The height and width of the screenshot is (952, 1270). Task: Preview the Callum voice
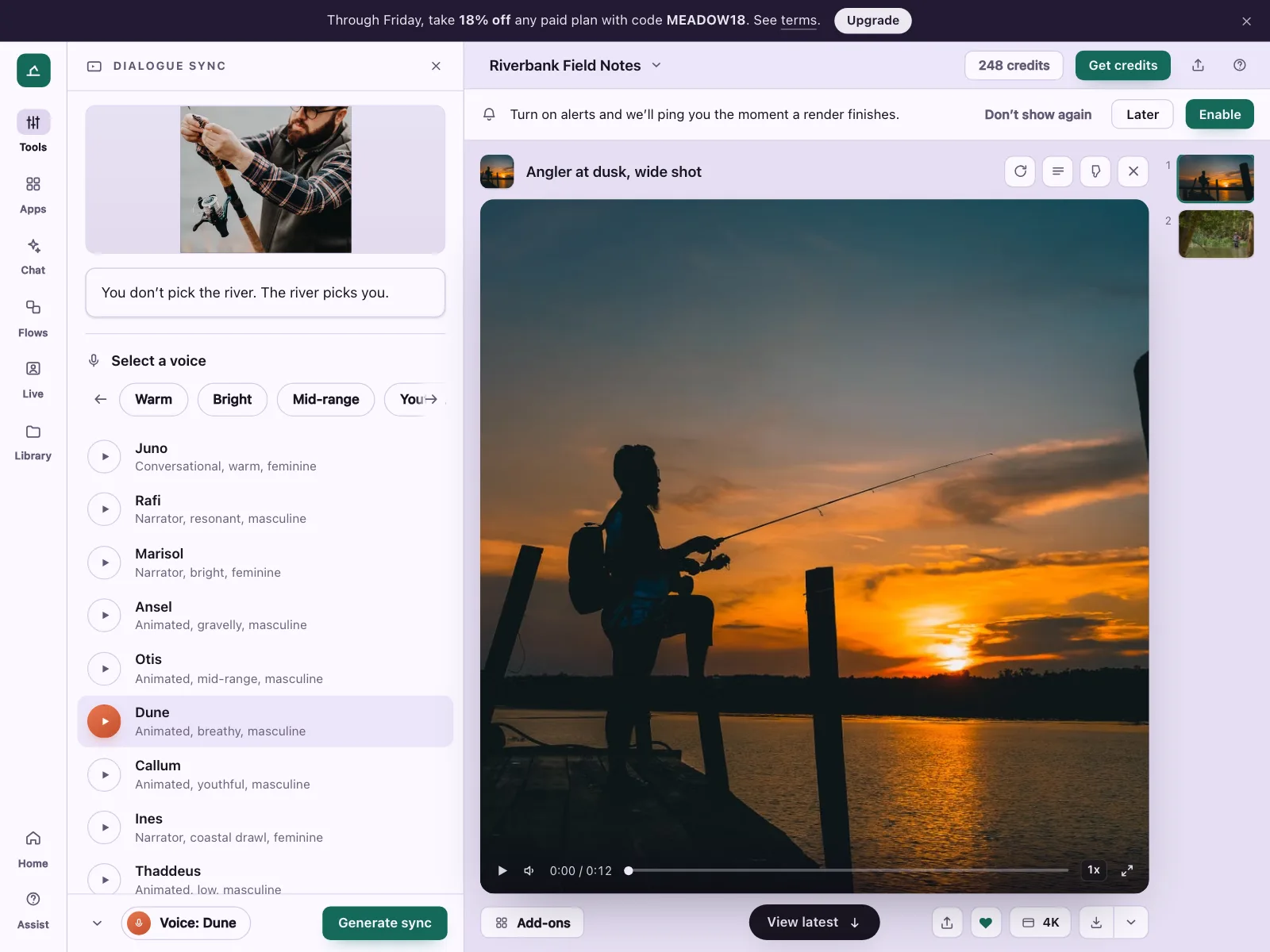(104, 774)
